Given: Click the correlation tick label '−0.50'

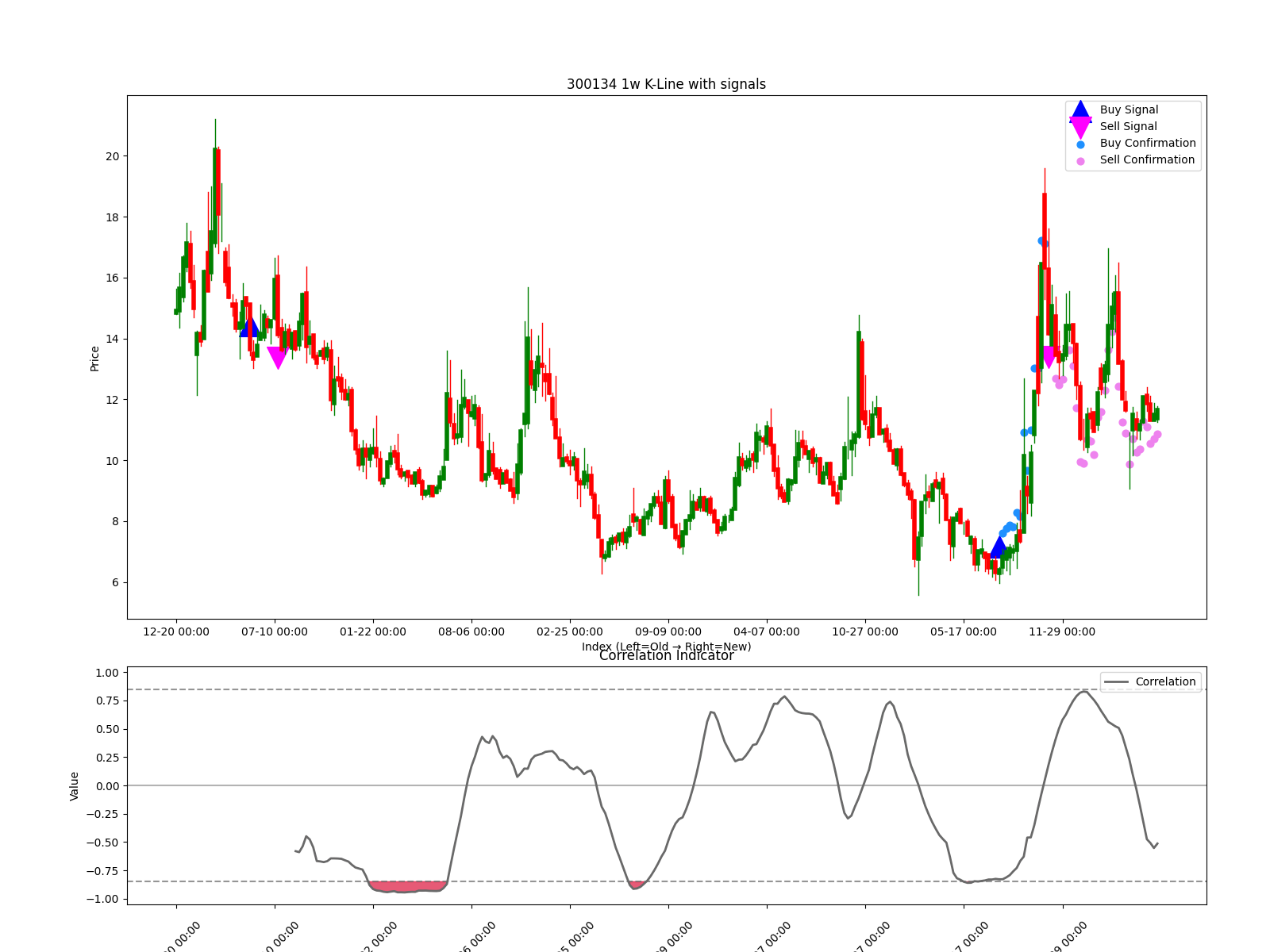Looking at the screenshot, I should coord(103,843).
